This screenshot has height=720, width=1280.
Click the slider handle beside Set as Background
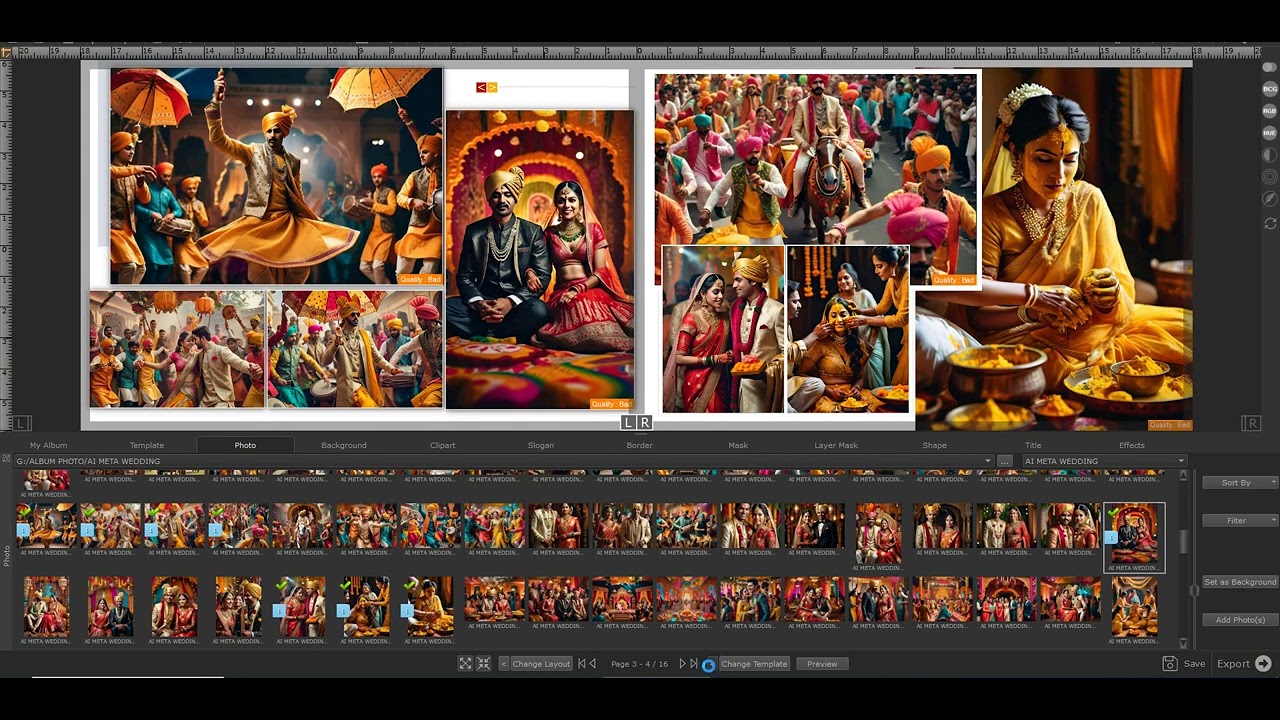[x=1193, y=591]
